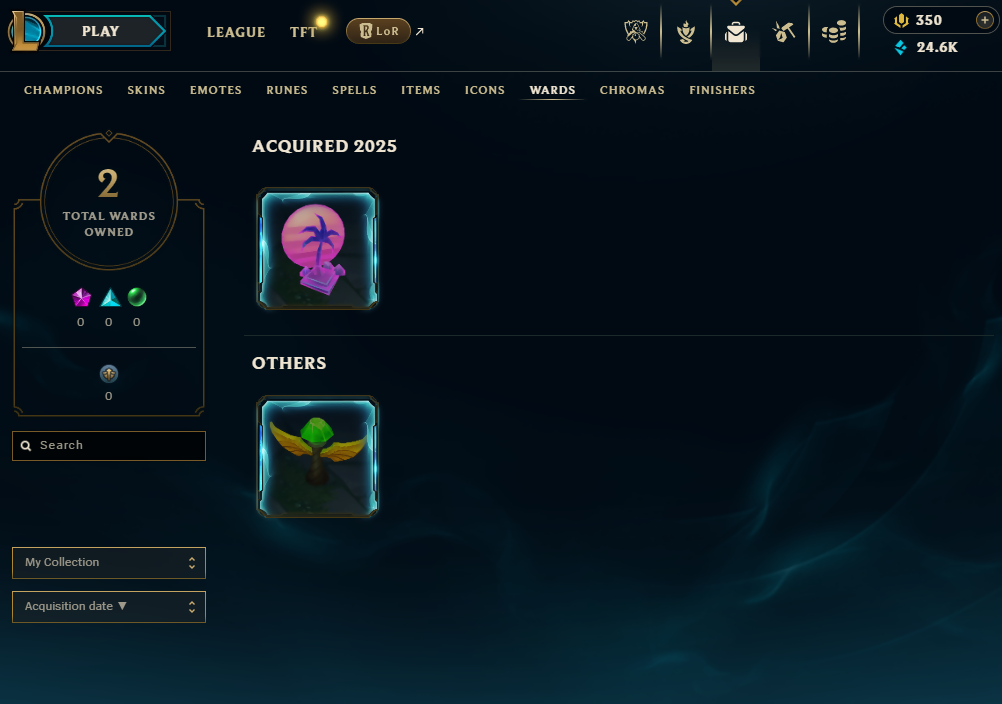Select the green orb gem icon
1002x704 pixels.
137,297
